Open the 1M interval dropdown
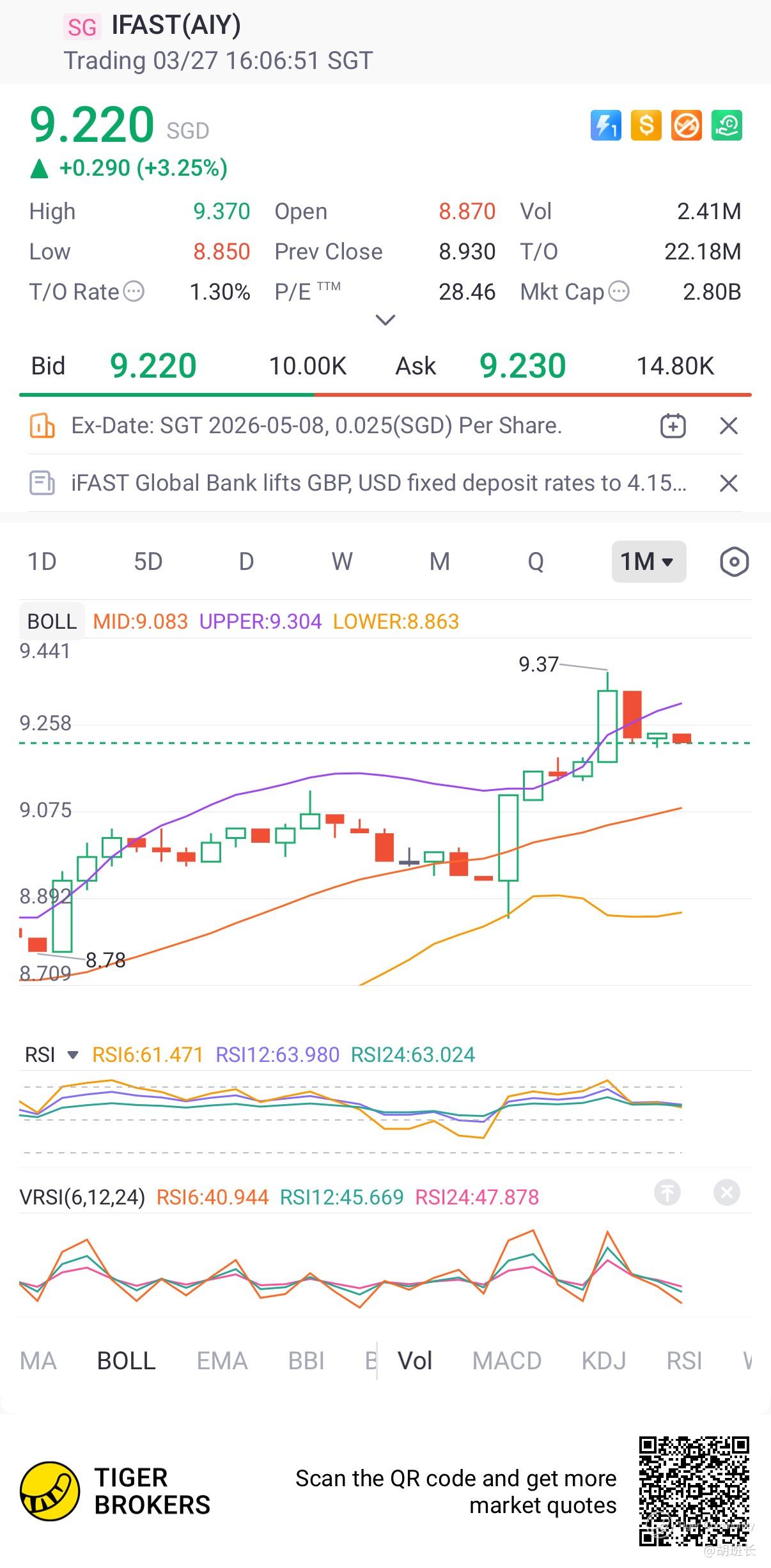The width and height of the screenshot is (771, 1568). click(x=649, y=562)
